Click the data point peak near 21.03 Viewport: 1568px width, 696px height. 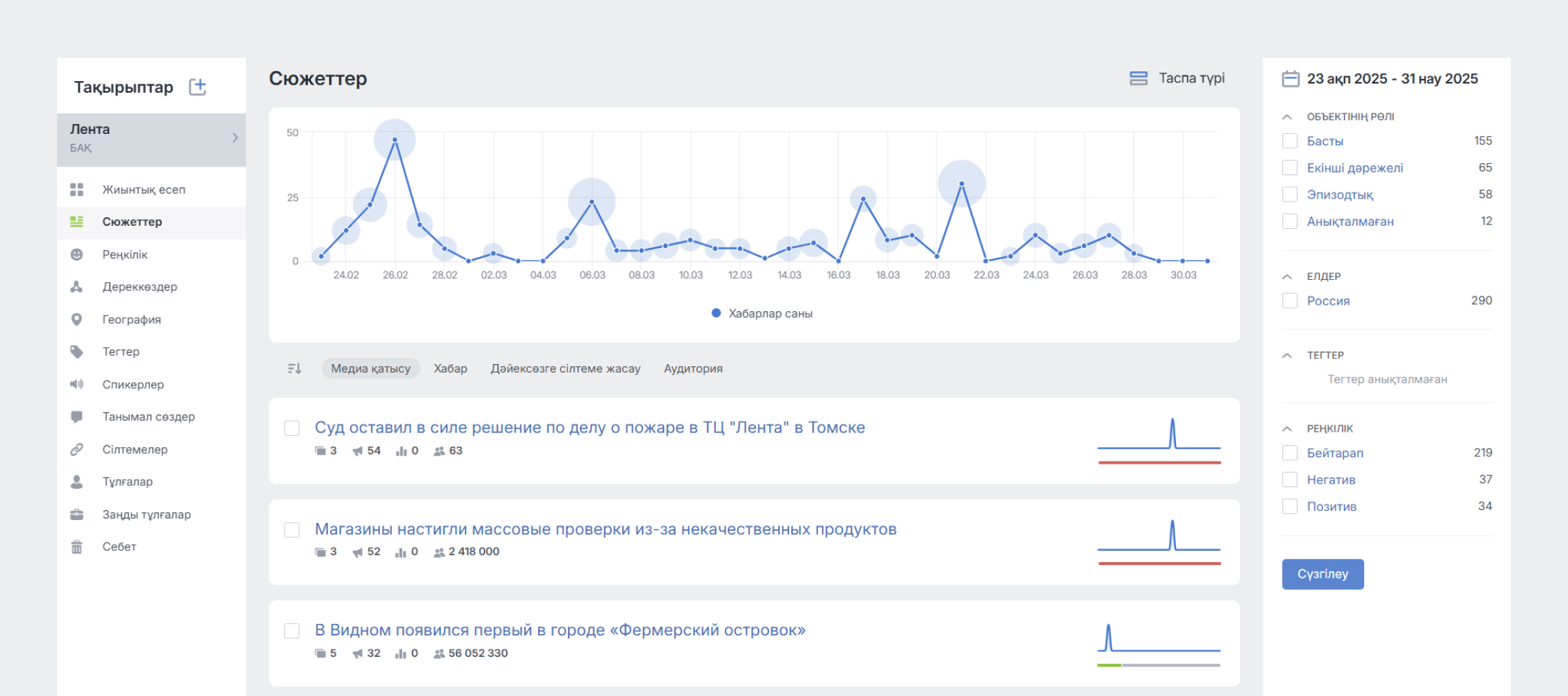point(961,184)
